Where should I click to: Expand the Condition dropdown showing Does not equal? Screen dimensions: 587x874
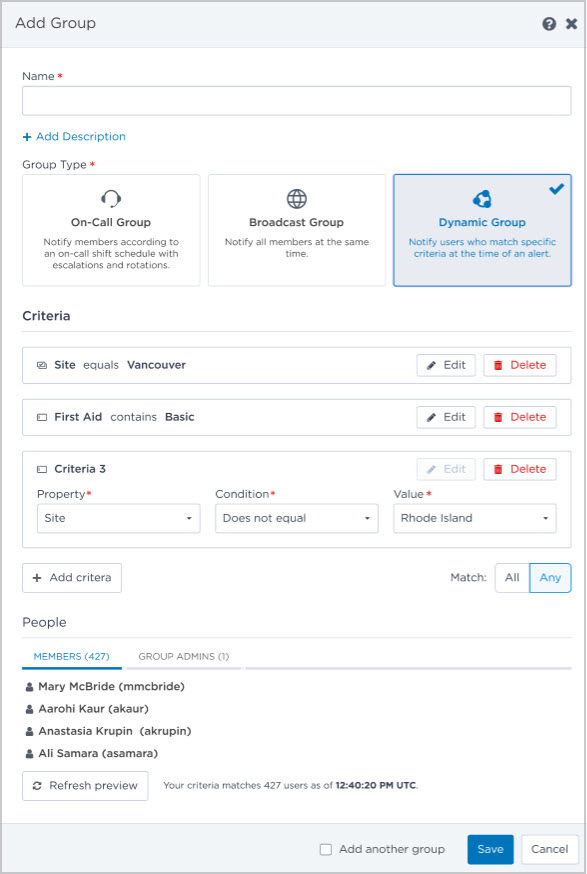(297, 518)
